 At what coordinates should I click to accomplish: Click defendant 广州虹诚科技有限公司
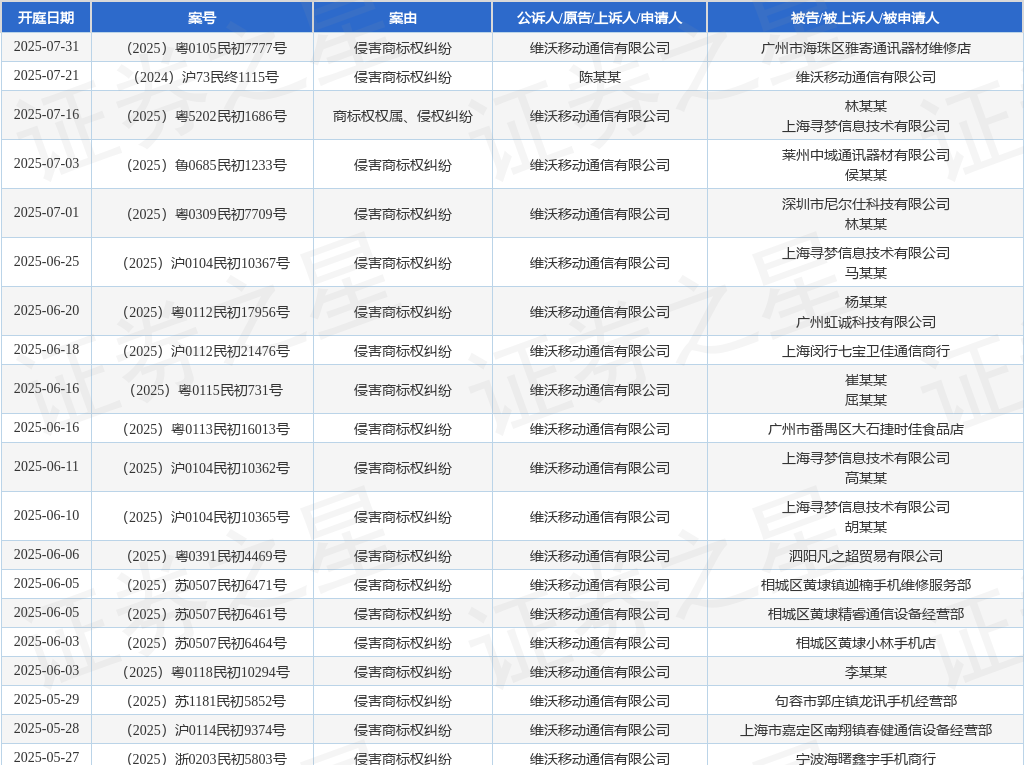(x=865, y=321)
